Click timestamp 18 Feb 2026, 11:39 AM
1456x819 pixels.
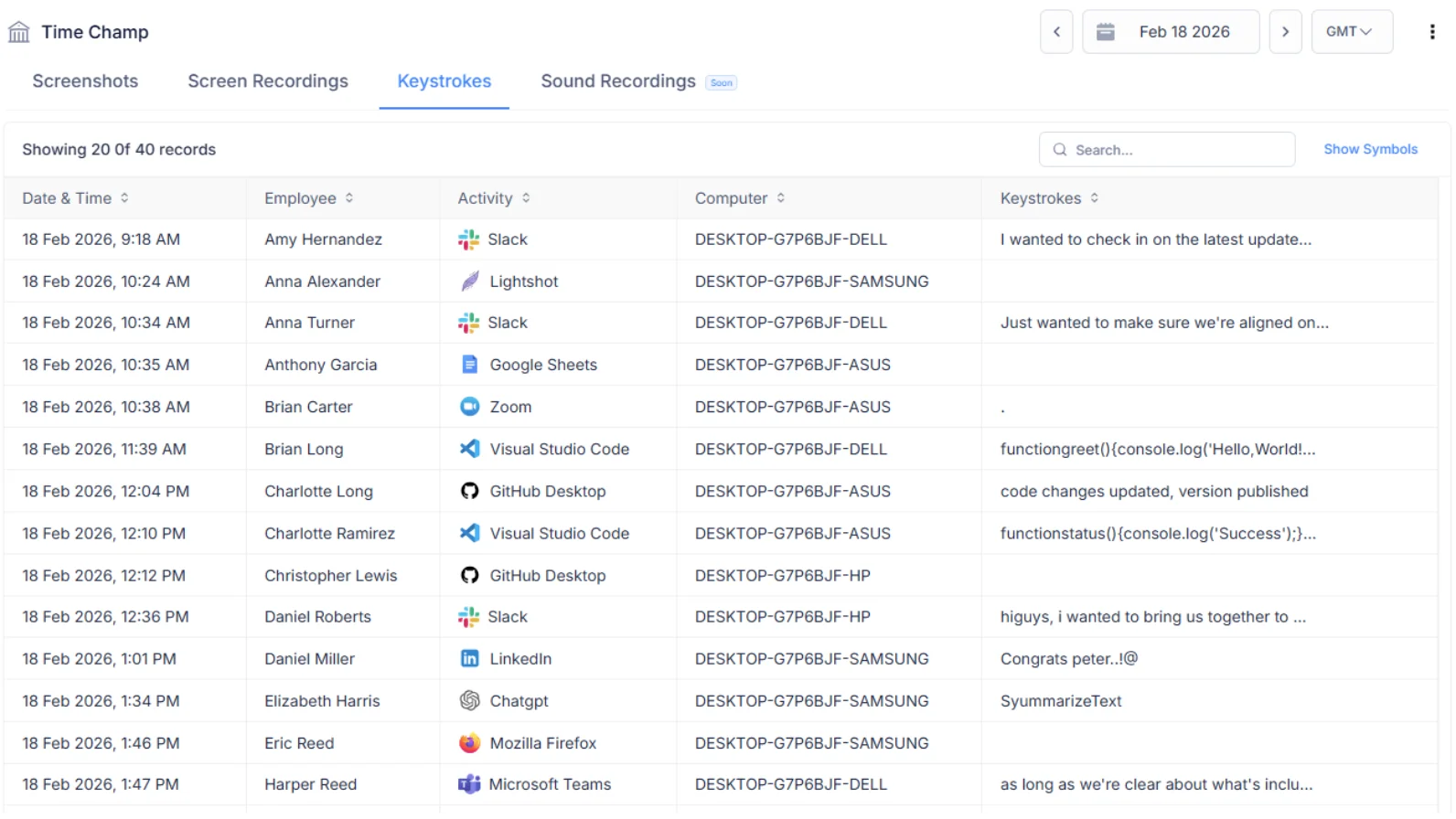(x=104, y=449)
